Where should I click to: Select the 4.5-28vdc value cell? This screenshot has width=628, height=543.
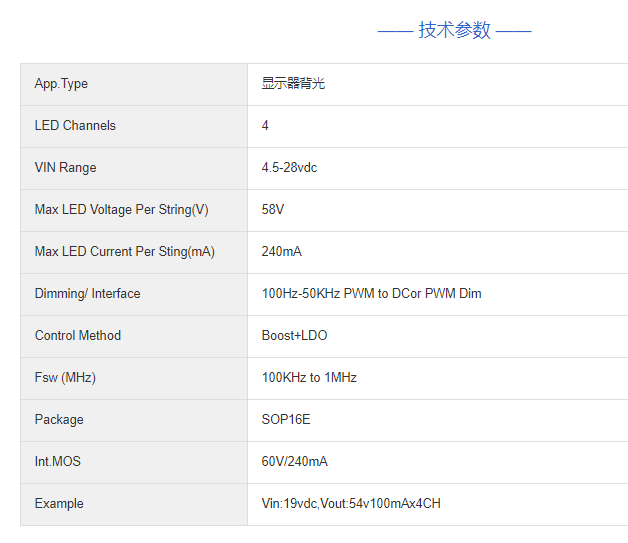coord(289,168)
